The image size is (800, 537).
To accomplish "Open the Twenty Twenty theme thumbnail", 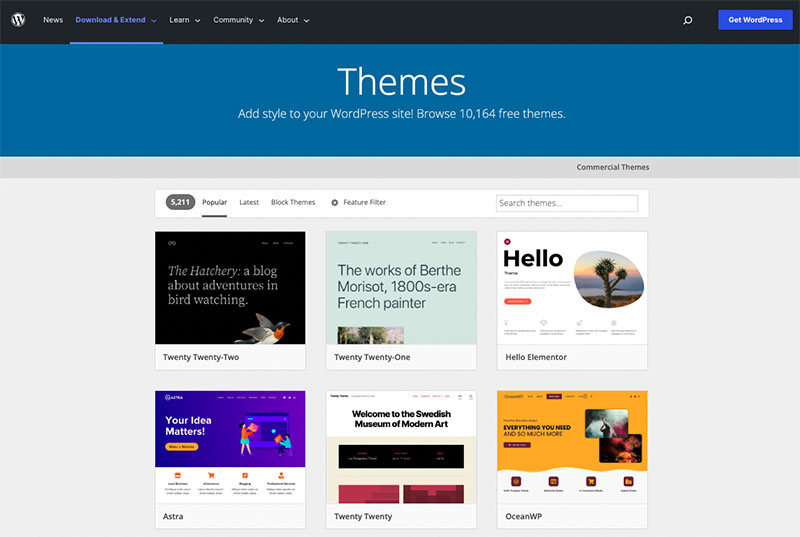I will coord(401,447).
